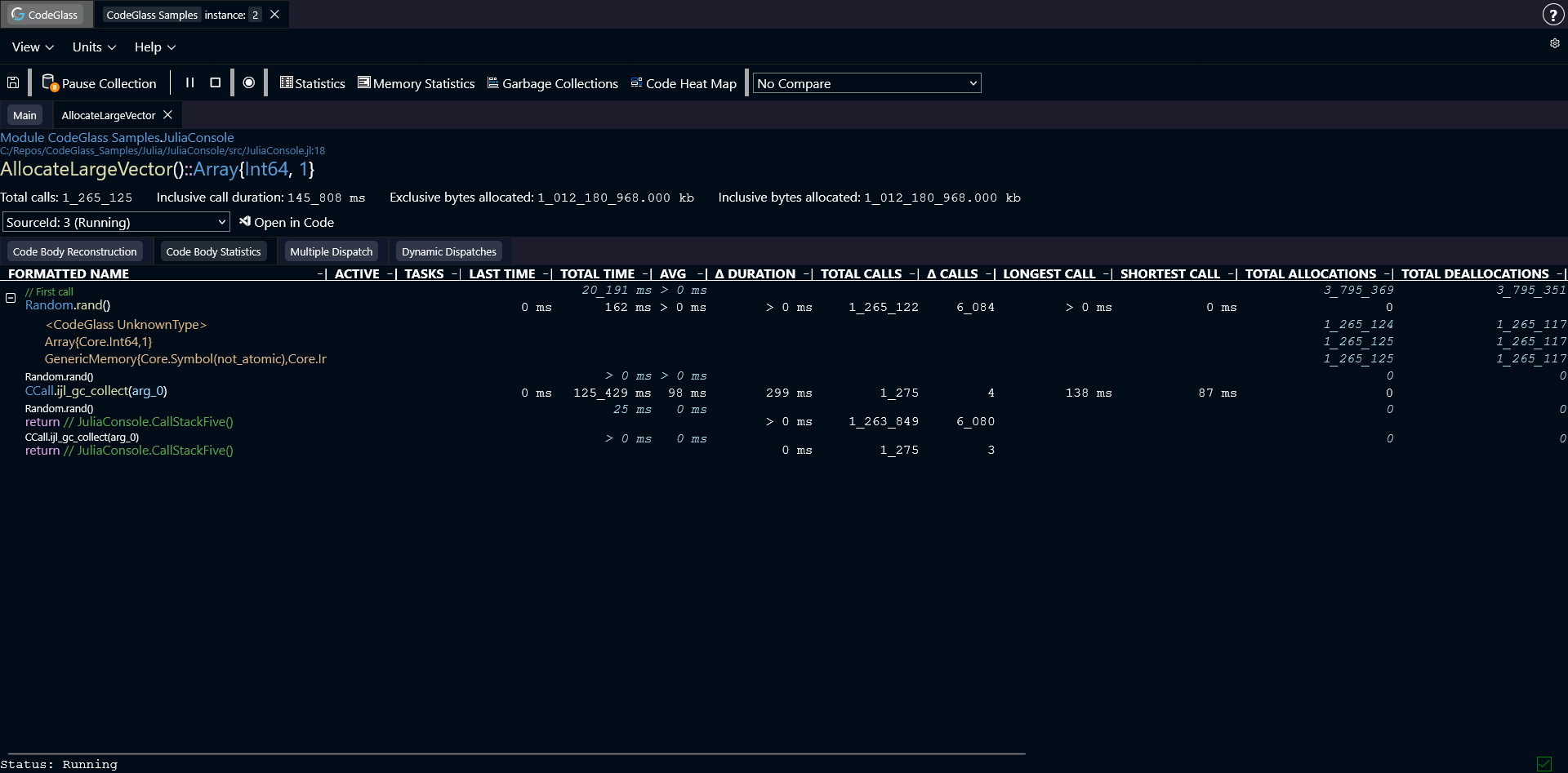
Task: Open the settings gear below help icon
Action: pos(1555,43)
